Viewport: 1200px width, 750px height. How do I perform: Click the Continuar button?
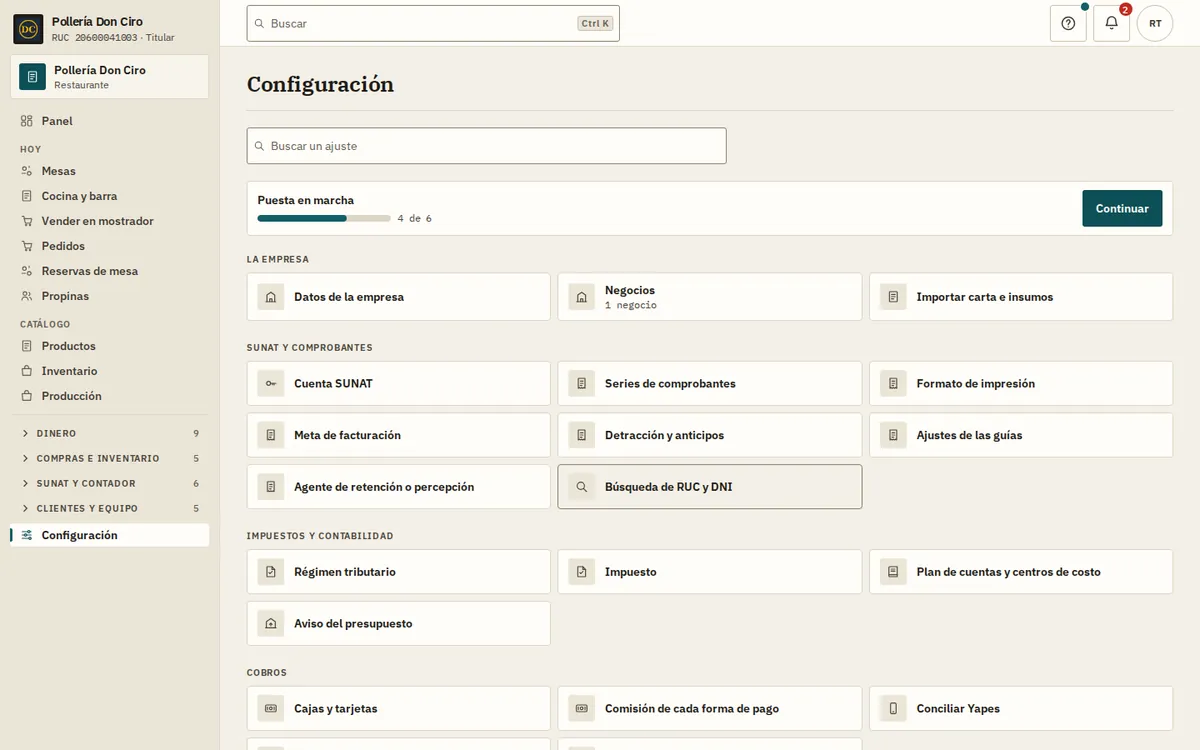tap(1122, 208)
